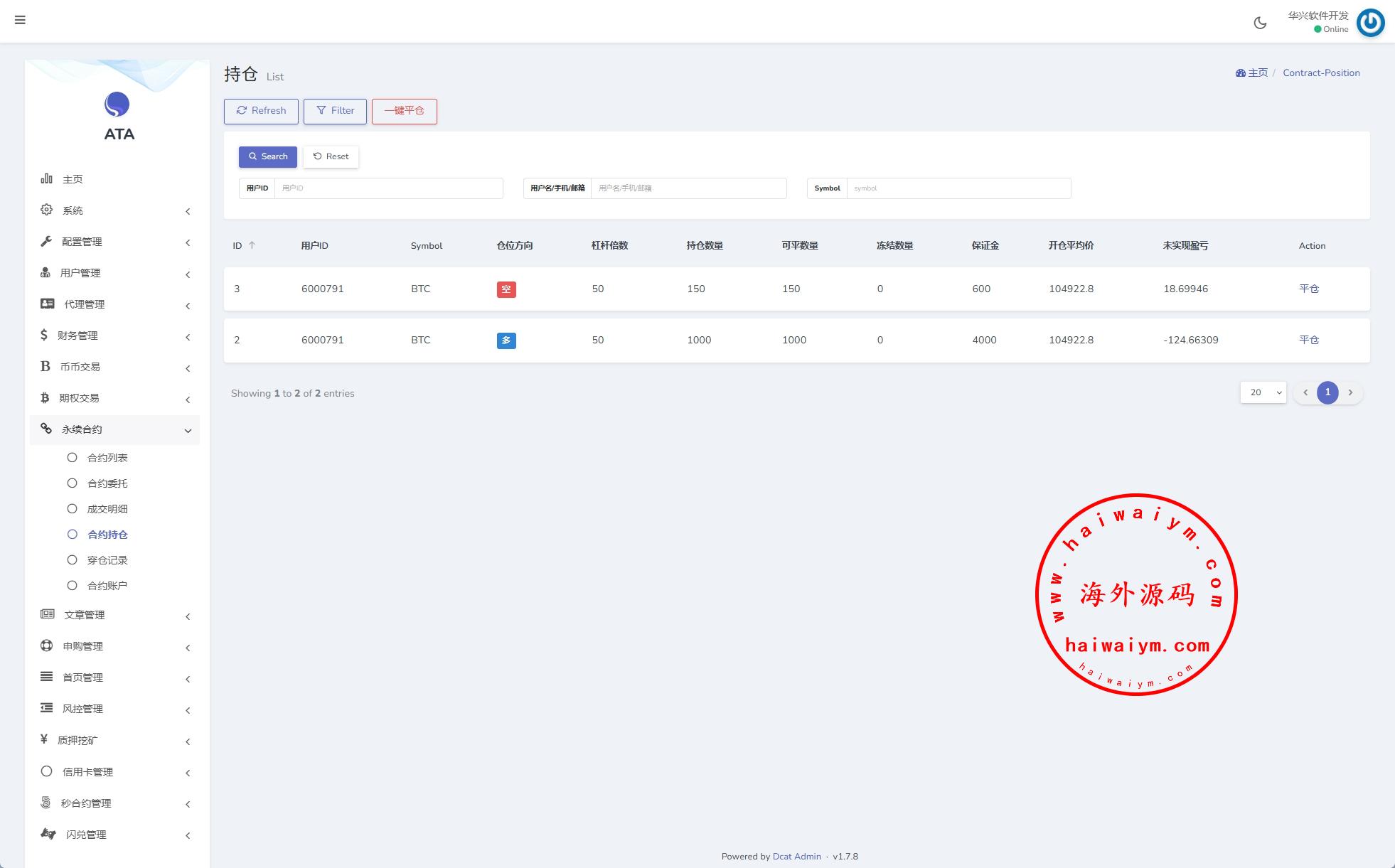
Task: Click the ID column sort arrow
Action: (x=252, y=245)
